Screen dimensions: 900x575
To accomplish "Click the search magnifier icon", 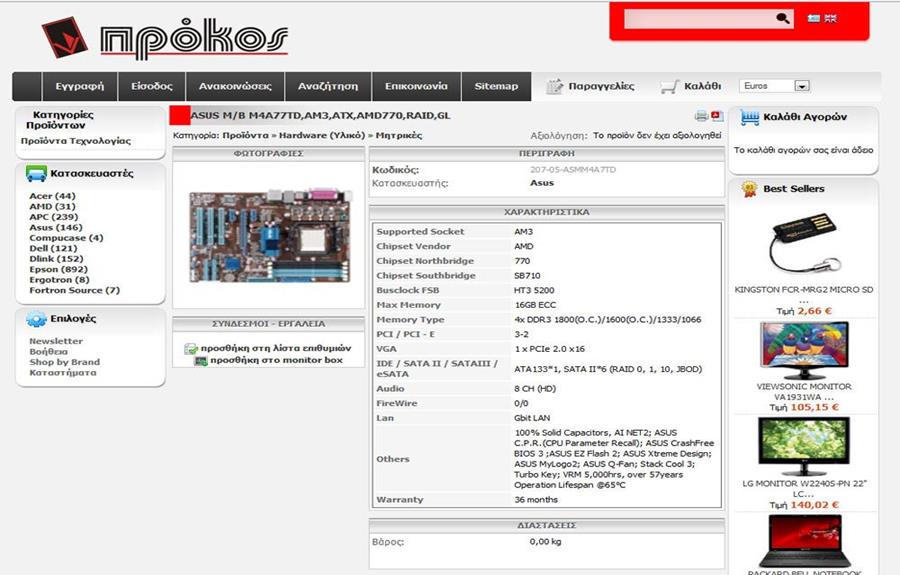I will [782, 18].
